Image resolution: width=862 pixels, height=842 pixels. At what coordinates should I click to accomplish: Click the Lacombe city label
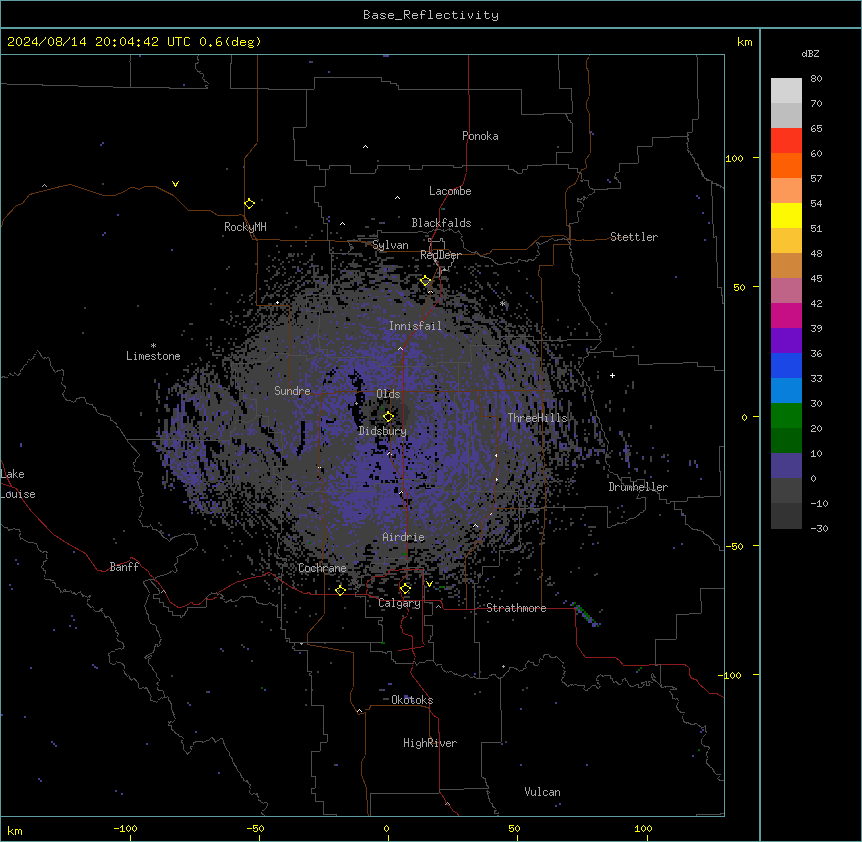coord(450,191)
